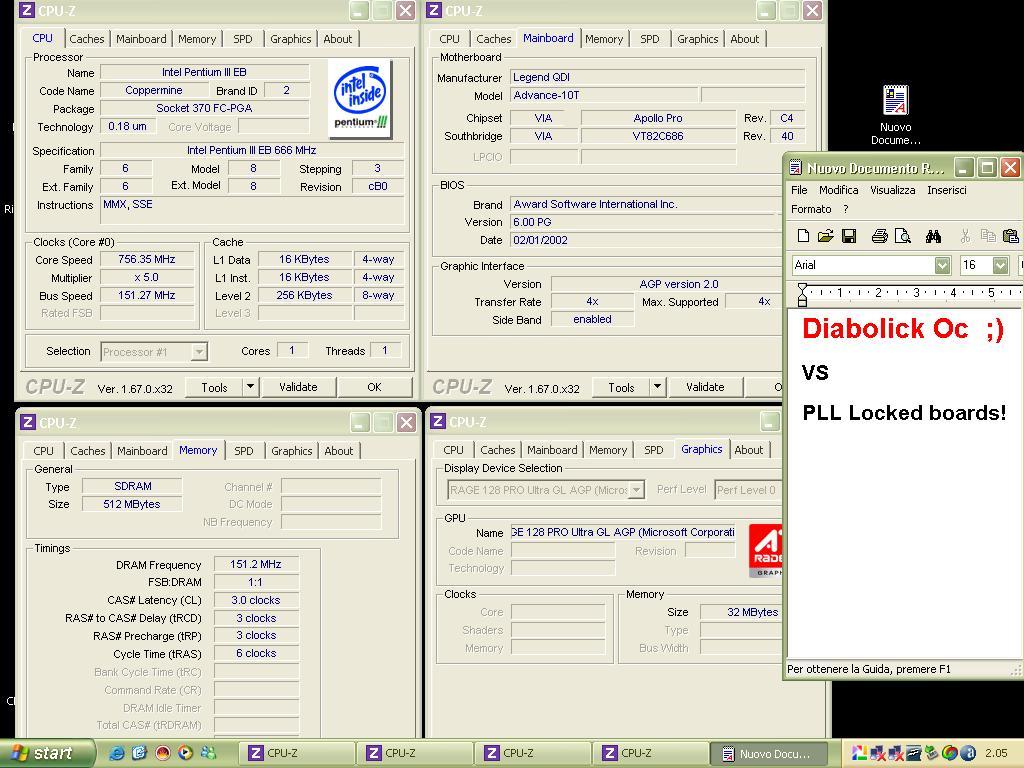This screenshot has width=1024, height=768.
Task: Open the File menu in WordPad
Action: click(799, 190)
